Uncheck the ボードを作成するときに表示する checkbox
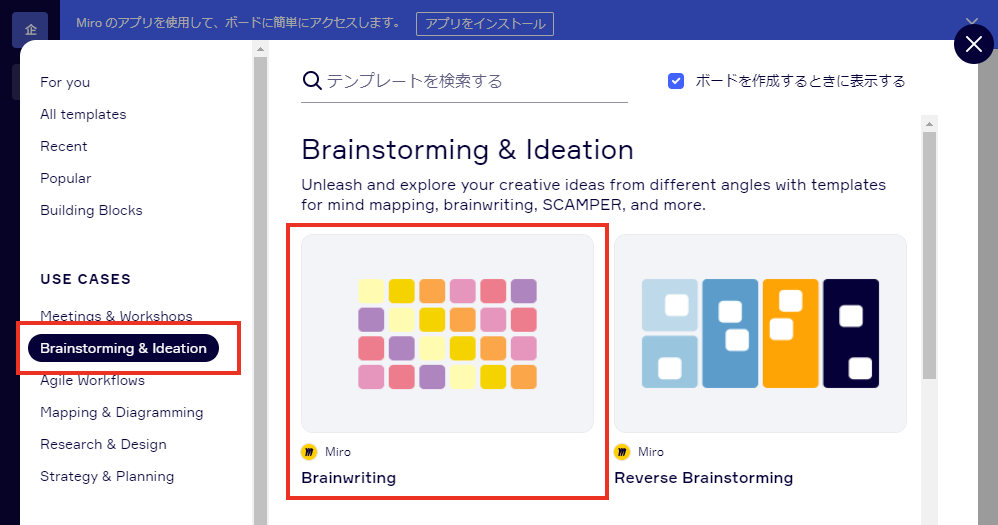The width and height of the screenshot is (998, 525). pos(676,81)
